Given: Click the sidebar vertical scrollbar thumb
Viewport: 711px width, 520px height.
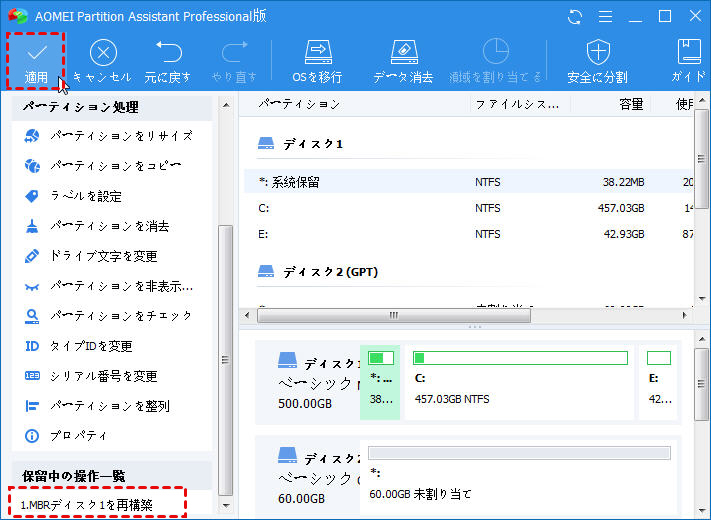Looking at the screenshot, I should [x=225, y=360].
